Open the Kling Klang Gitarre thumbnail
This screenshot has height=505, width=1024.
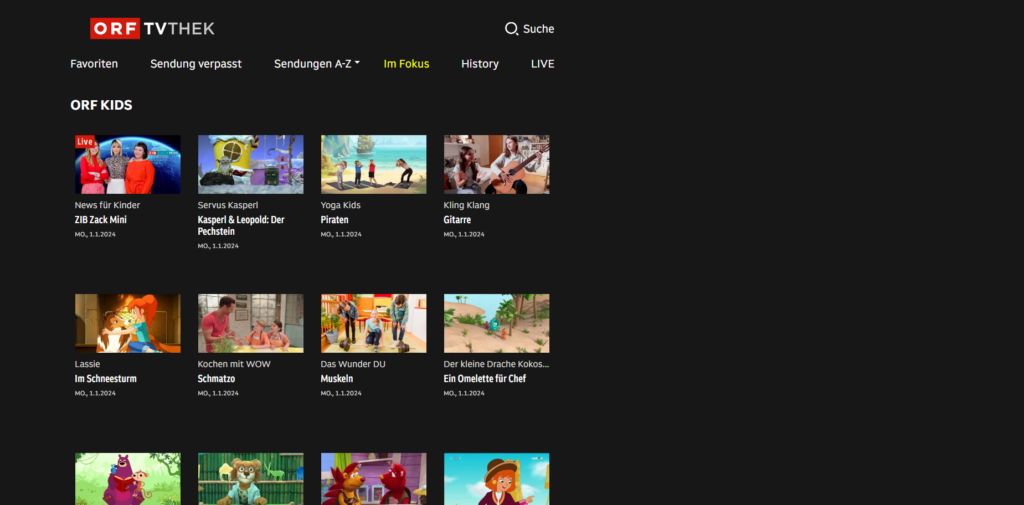coord(496,165)
